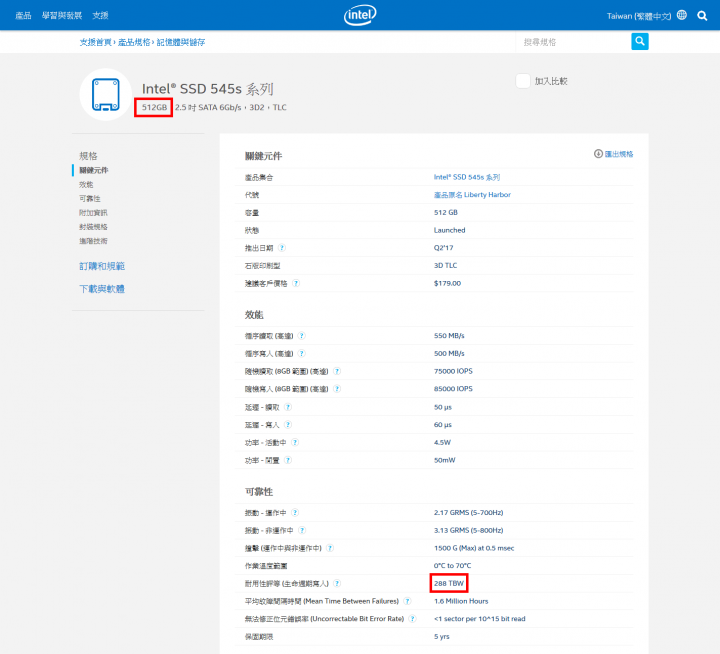Click the header magnifier search icon
This screenshot has height=654, width=720.
[x=702, y=16]
